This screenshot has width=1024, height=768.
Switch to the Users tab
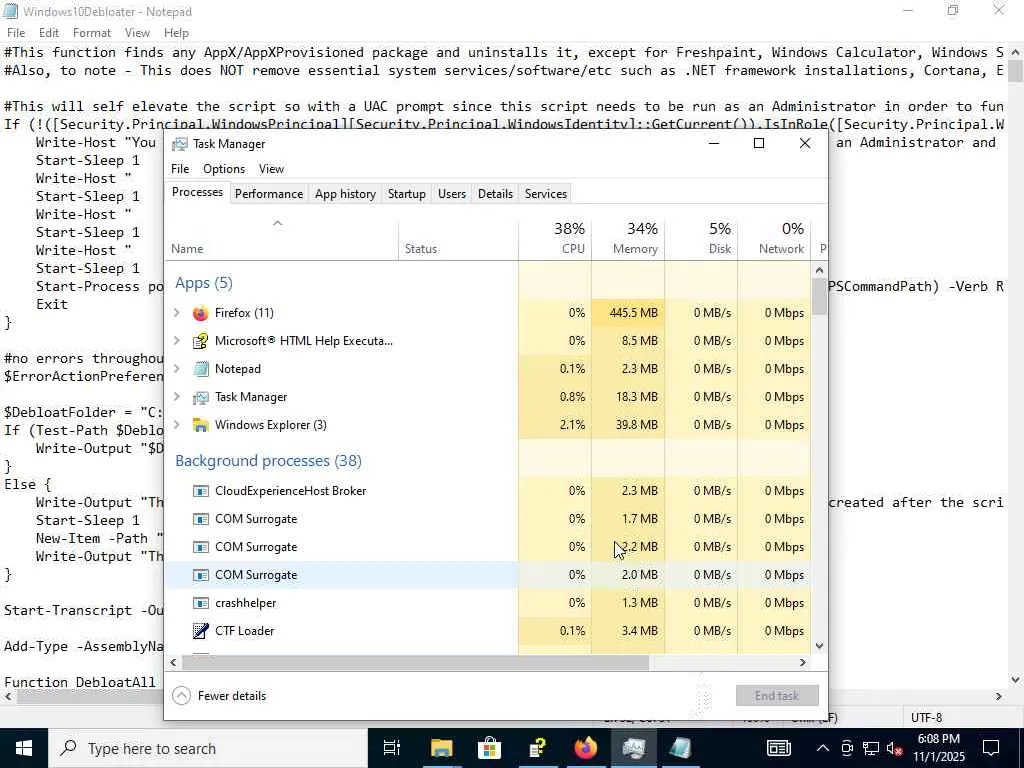[452, 194]
